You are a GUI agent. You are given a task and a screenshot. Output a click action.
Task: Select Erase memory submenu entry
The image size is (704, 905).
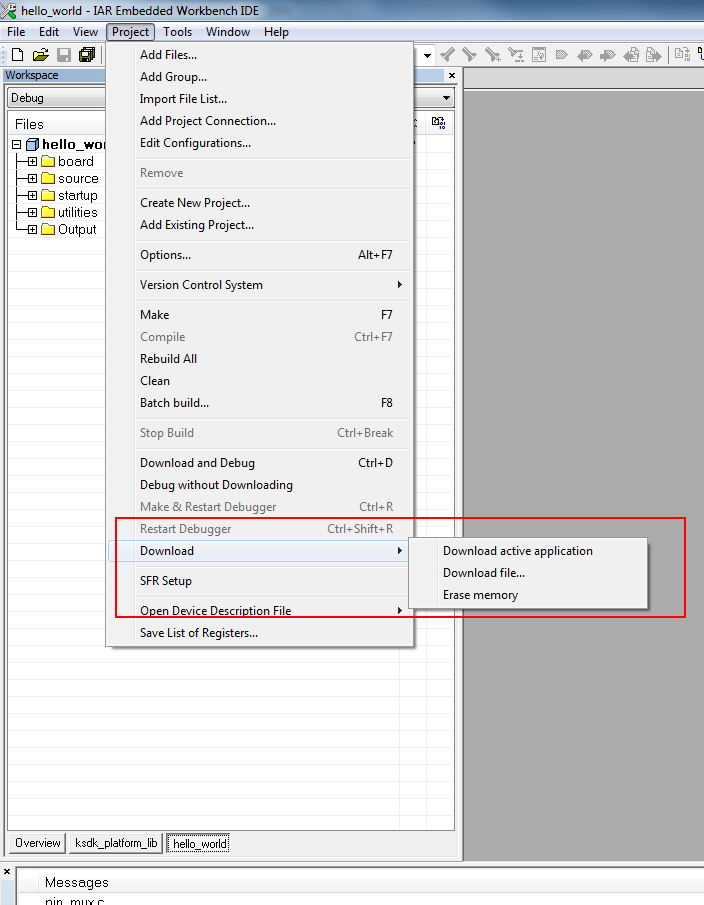click(x=528, y=594)
